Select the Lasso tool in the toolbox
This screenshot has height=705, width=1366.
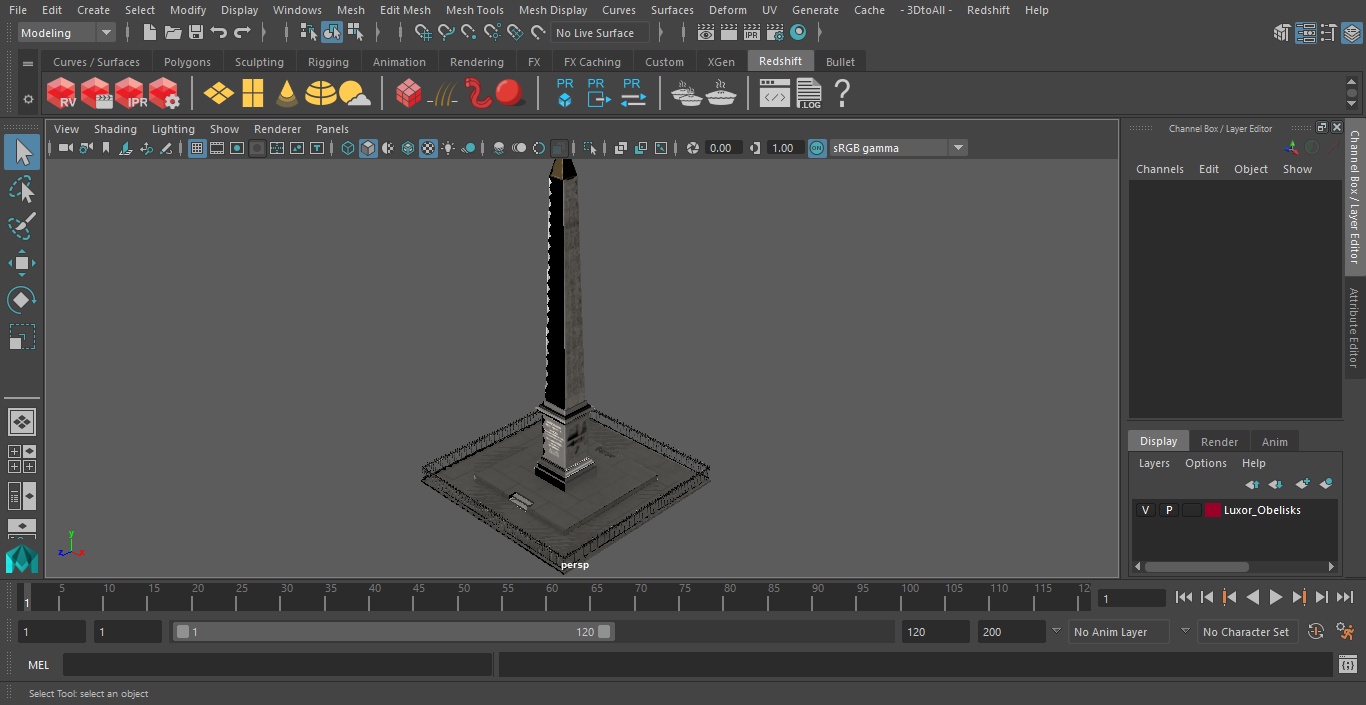click(x=21, y=189)
